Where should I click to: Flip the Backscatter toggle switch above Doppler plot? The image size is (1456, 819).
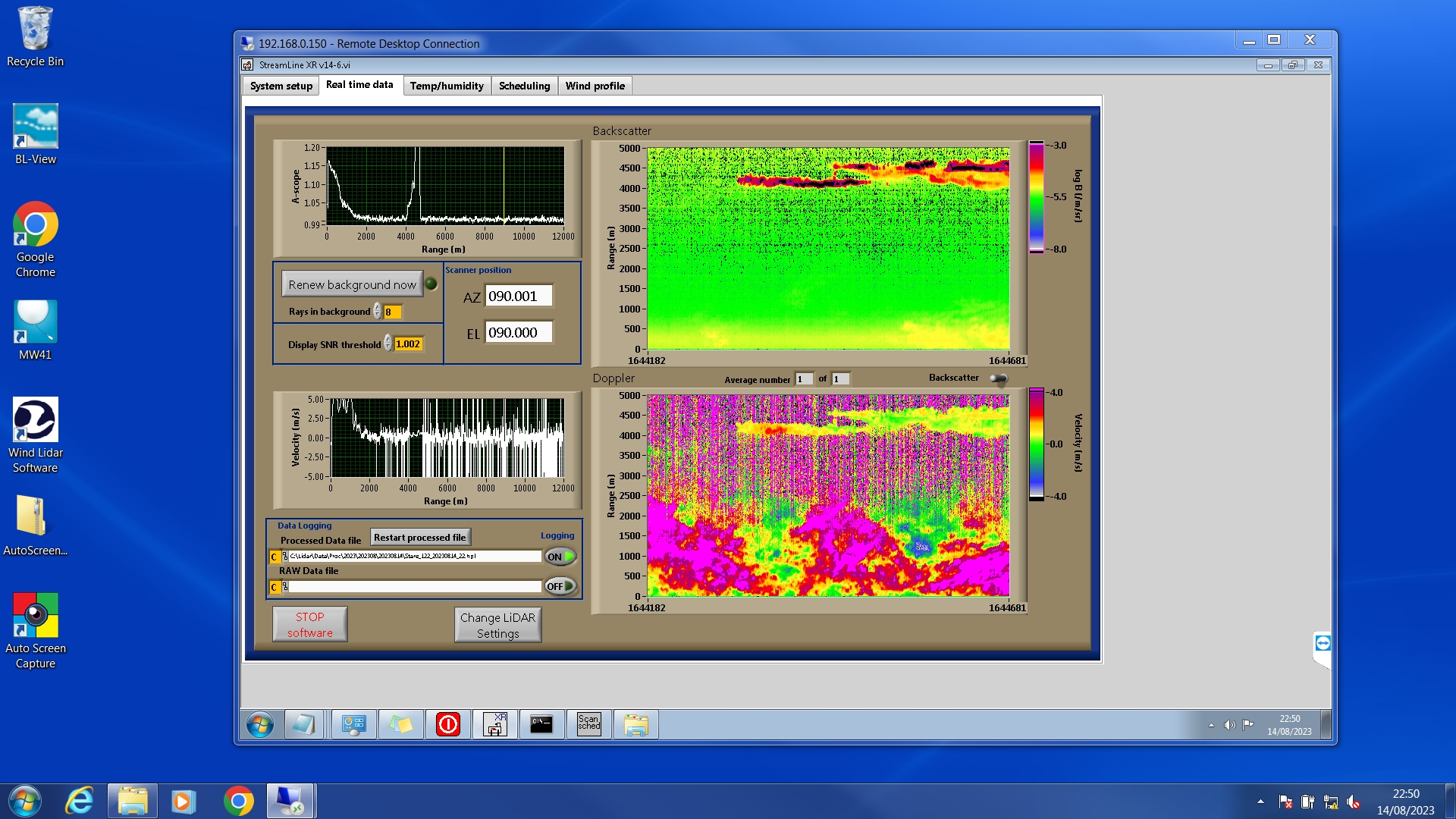pos(999,378)
